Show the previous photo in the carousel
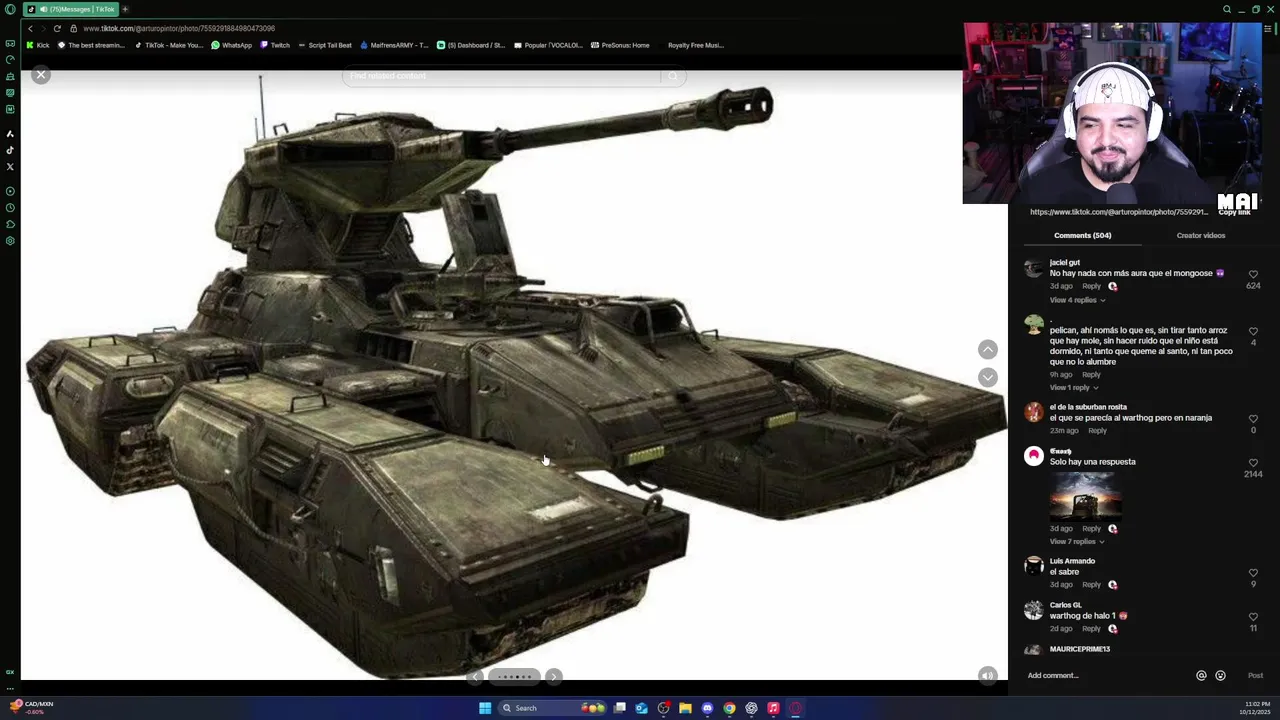This screenshot has height=720, width=1280. pos(476,677)
